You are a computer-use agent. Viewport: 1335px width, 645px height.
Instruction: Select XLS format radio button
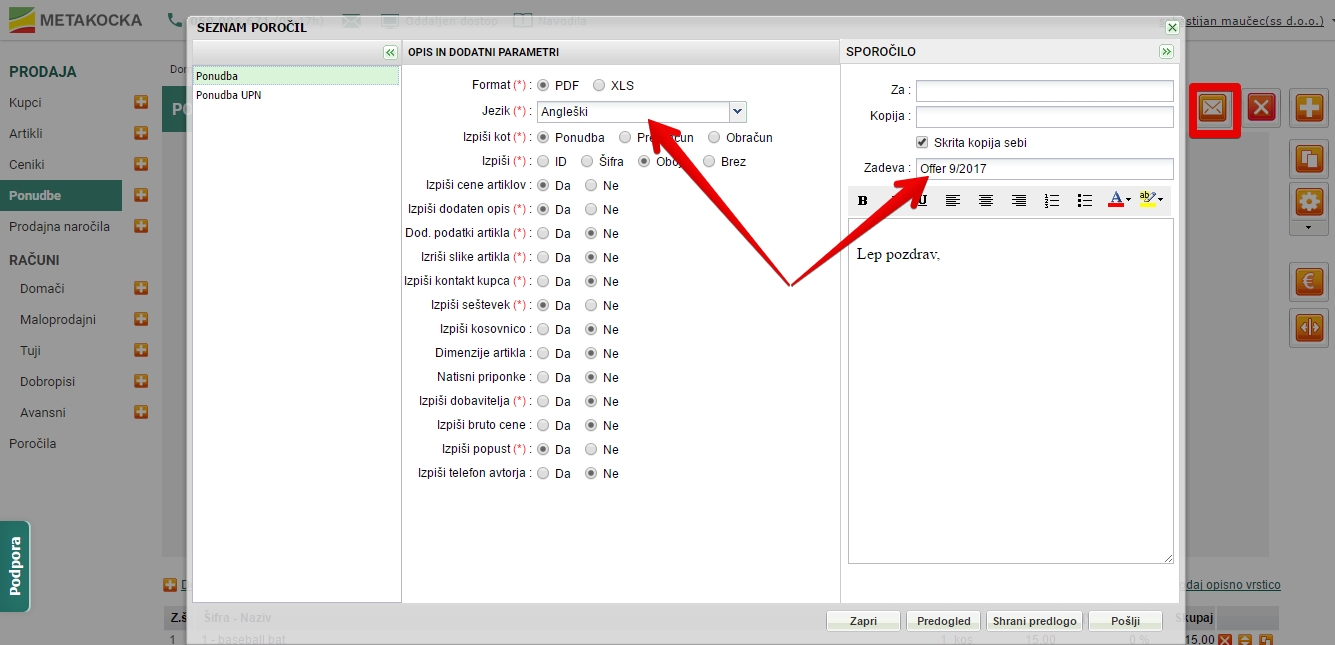pos(599,85)
